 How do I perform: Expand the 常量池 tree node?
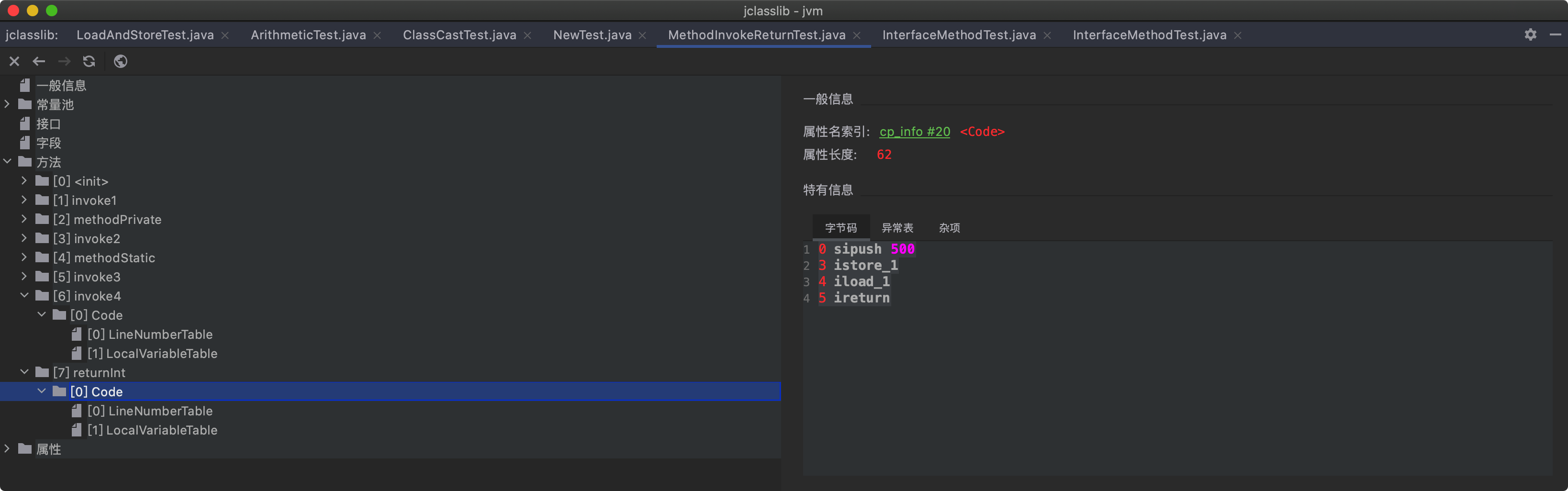[x=7, y=105]
